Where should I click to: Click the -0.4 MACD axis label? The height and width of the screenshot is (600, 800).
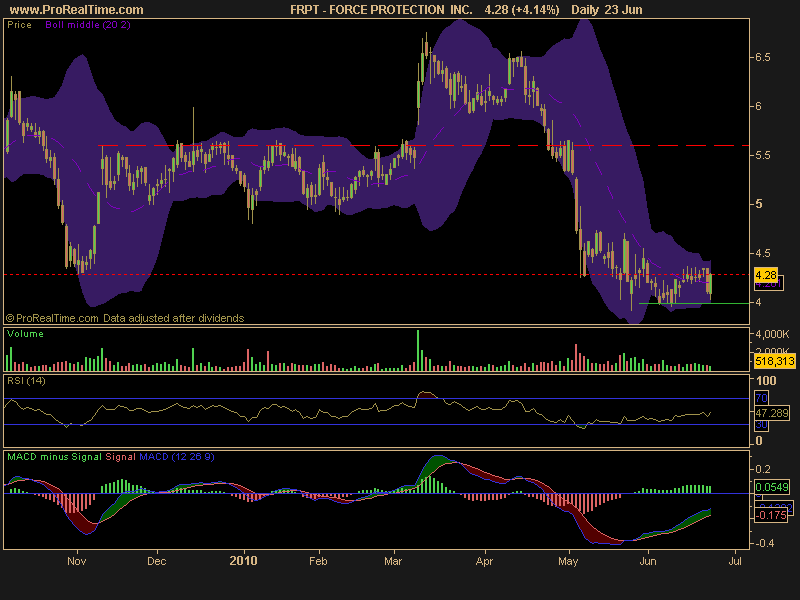764,543
